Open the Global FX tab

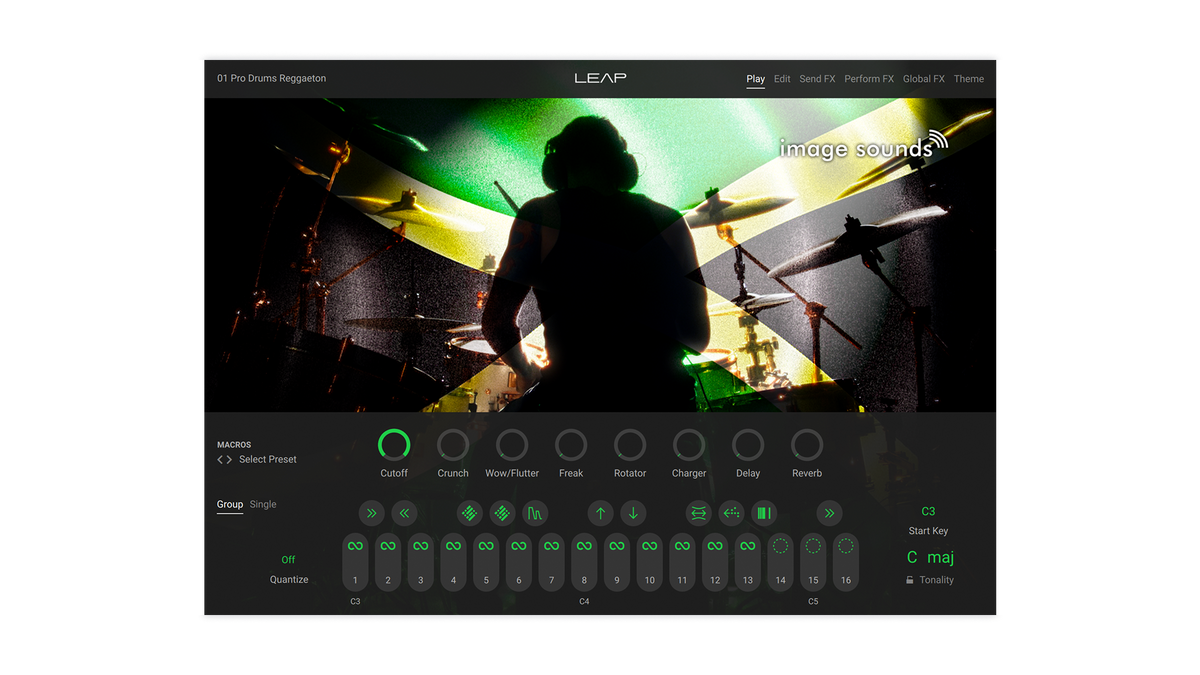[924, 78]
